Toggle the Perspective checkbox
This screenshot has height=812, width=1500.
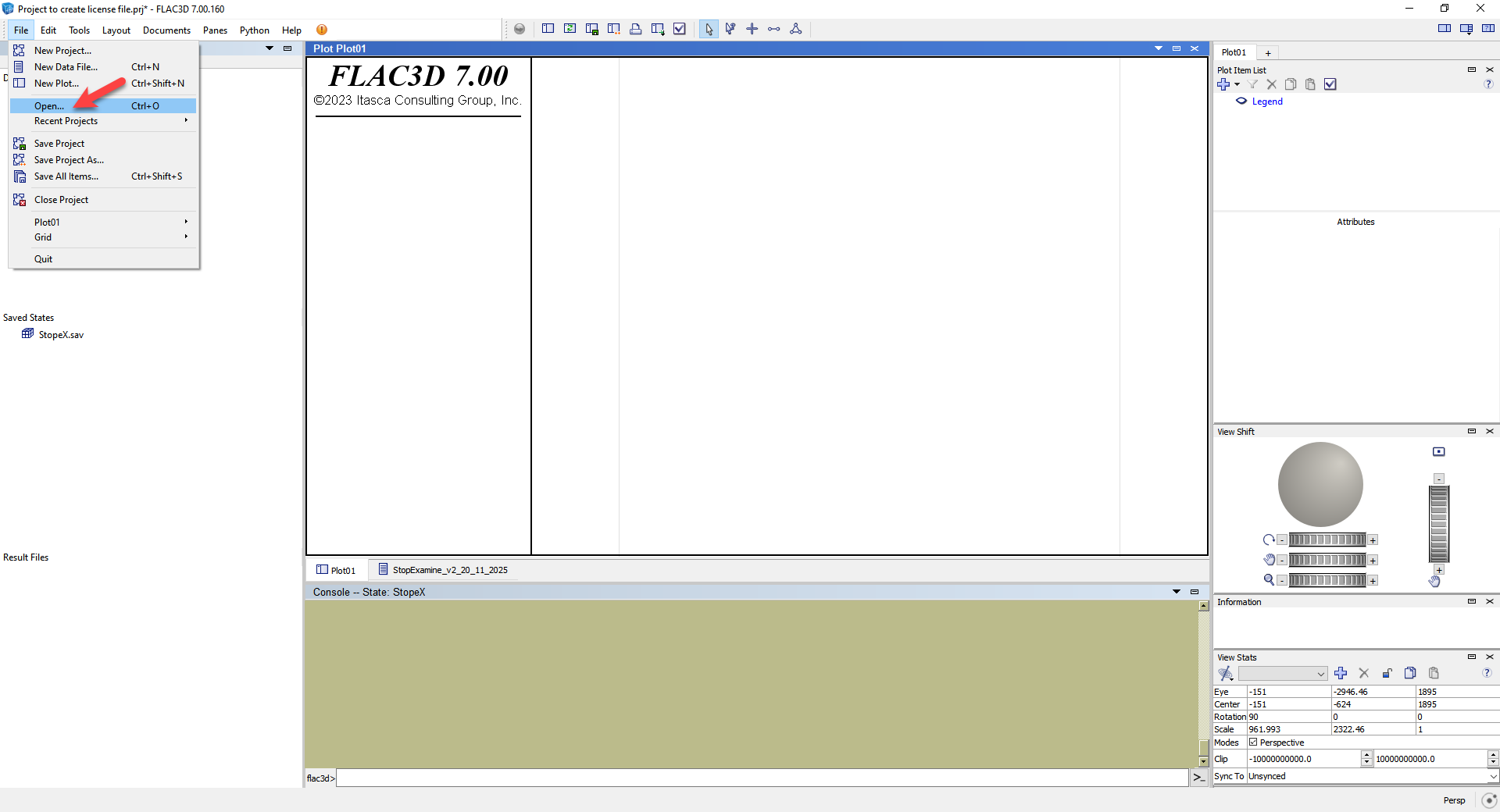[x=1254, y=743]
